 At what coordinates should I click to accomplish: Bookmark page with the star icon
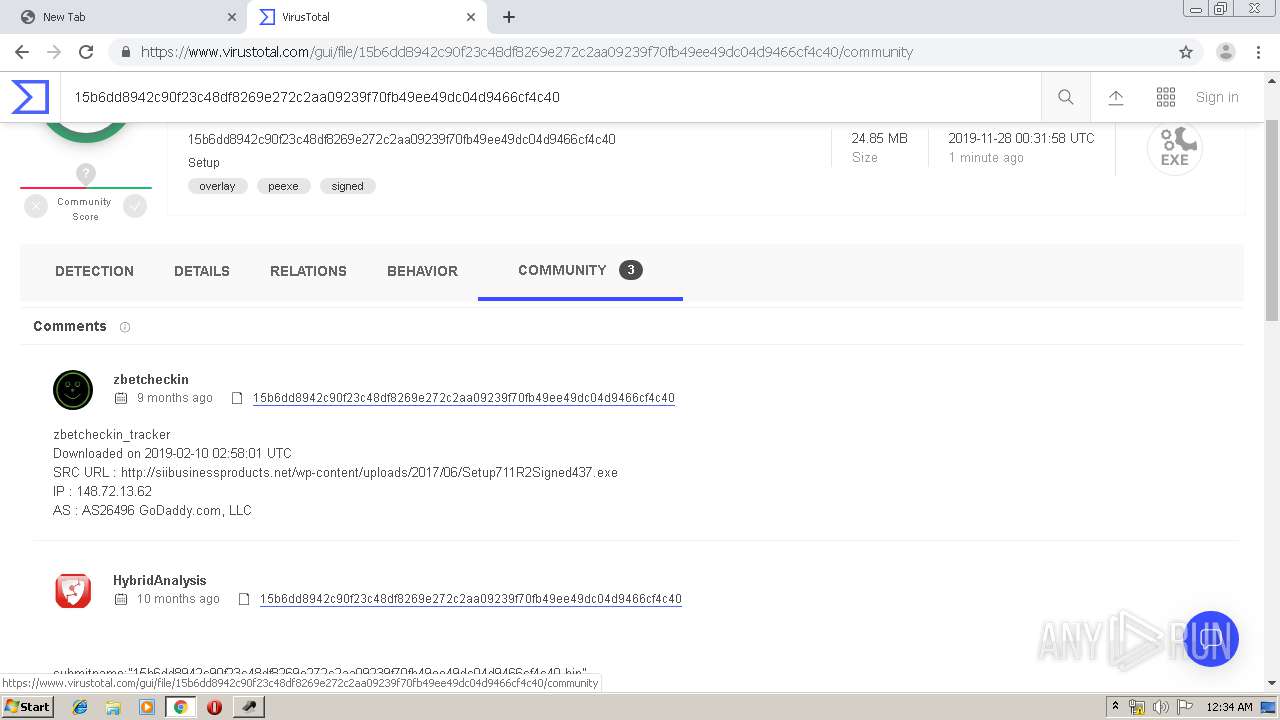click(x=1186, y=52)
